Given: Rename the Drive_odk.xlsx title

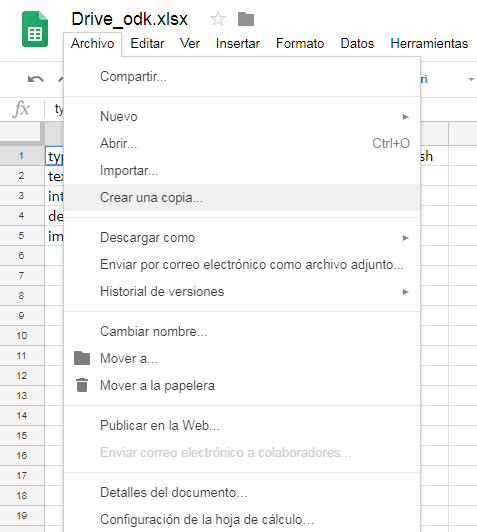Looking at the screenshot, I should point(129,19).
